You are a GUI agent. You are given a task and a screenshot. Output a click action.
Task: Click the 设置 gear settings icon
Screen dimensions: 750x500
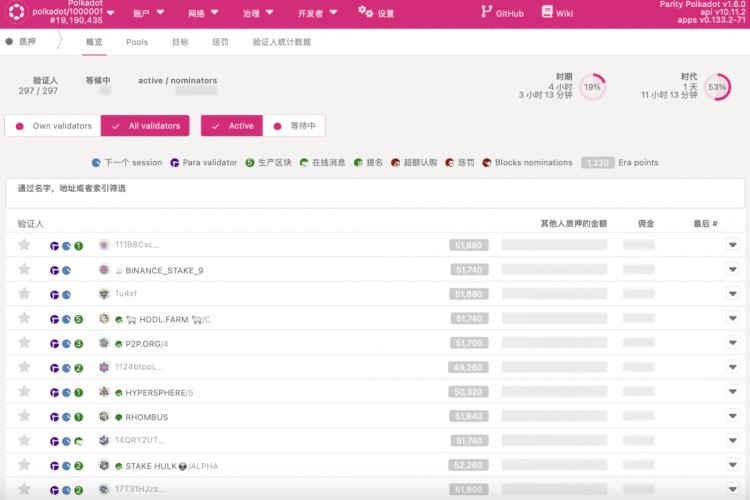365,11
